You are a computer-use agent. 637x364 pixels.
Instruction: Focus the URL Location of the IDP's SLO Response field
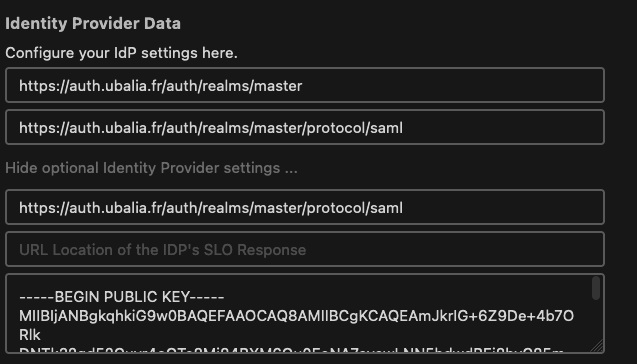305,249
